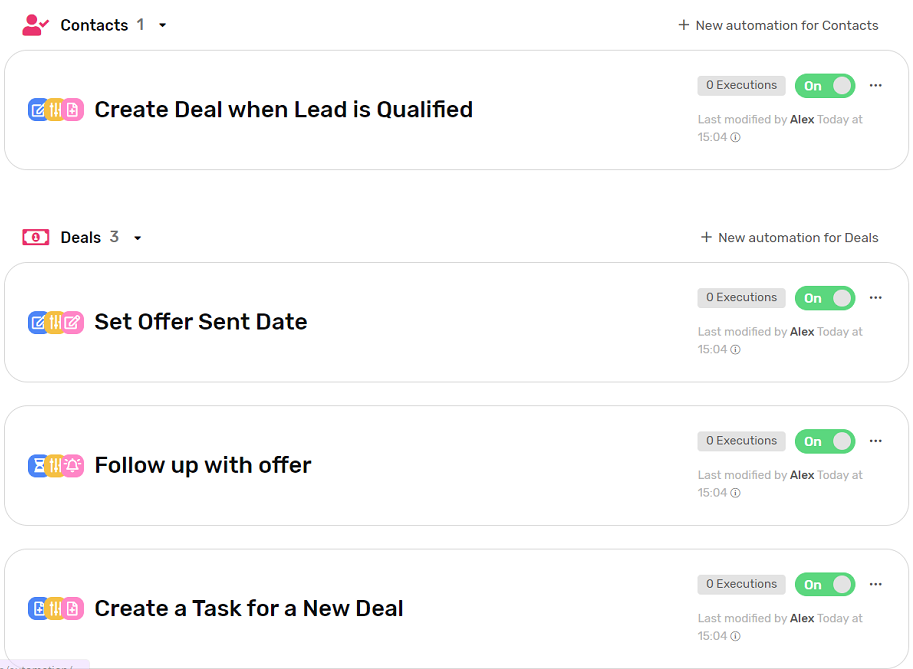Turn off Create Deal when Lead is Qualified
This screenshot has height=669, width=913.
[x=825, y=85]
